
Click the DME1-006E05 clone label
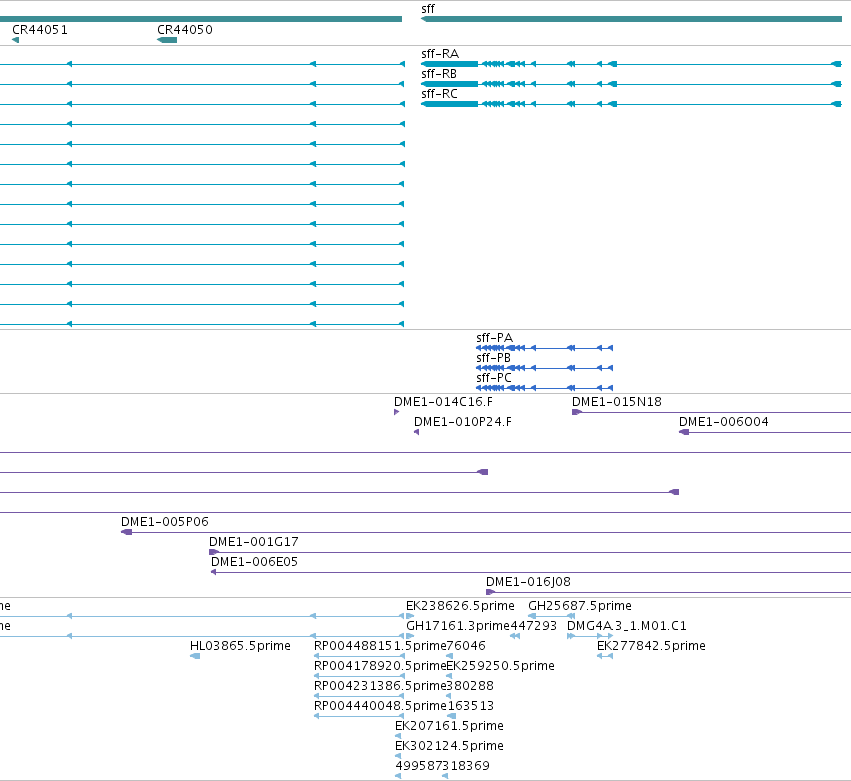pos(255,562)
